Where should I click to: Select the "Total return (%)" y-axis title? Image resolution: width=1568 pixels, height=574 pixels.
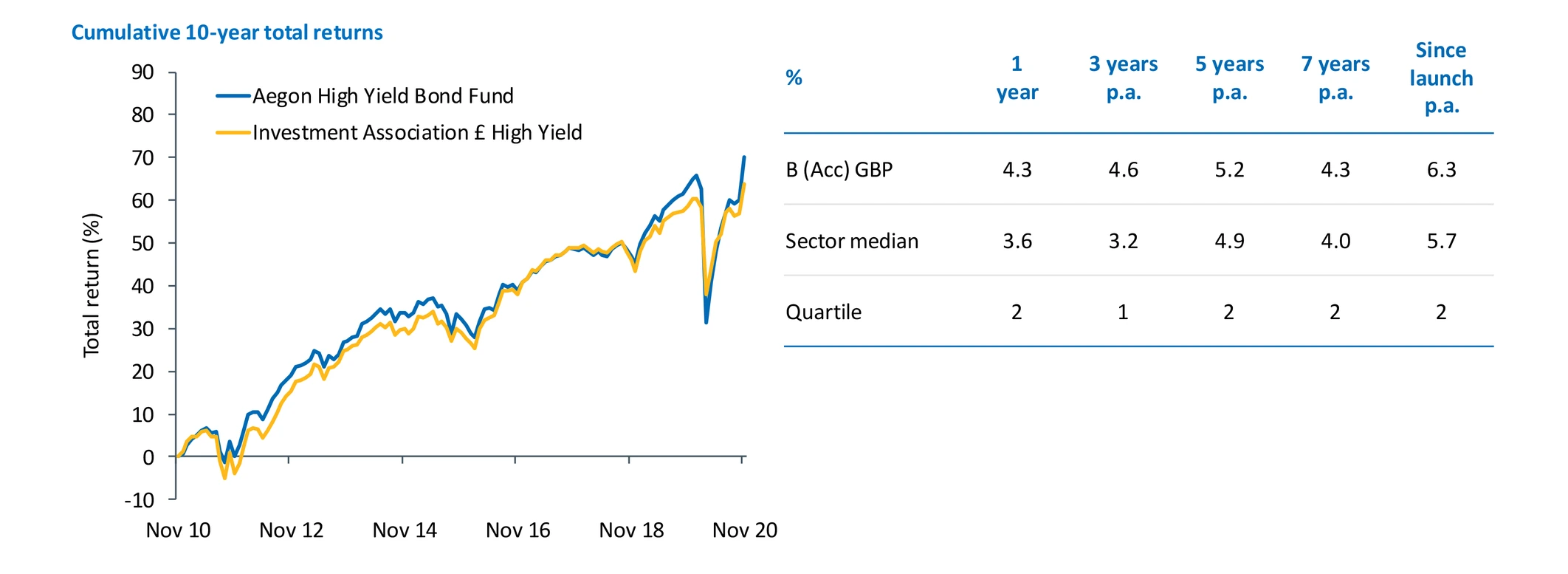tap(92, 285)
